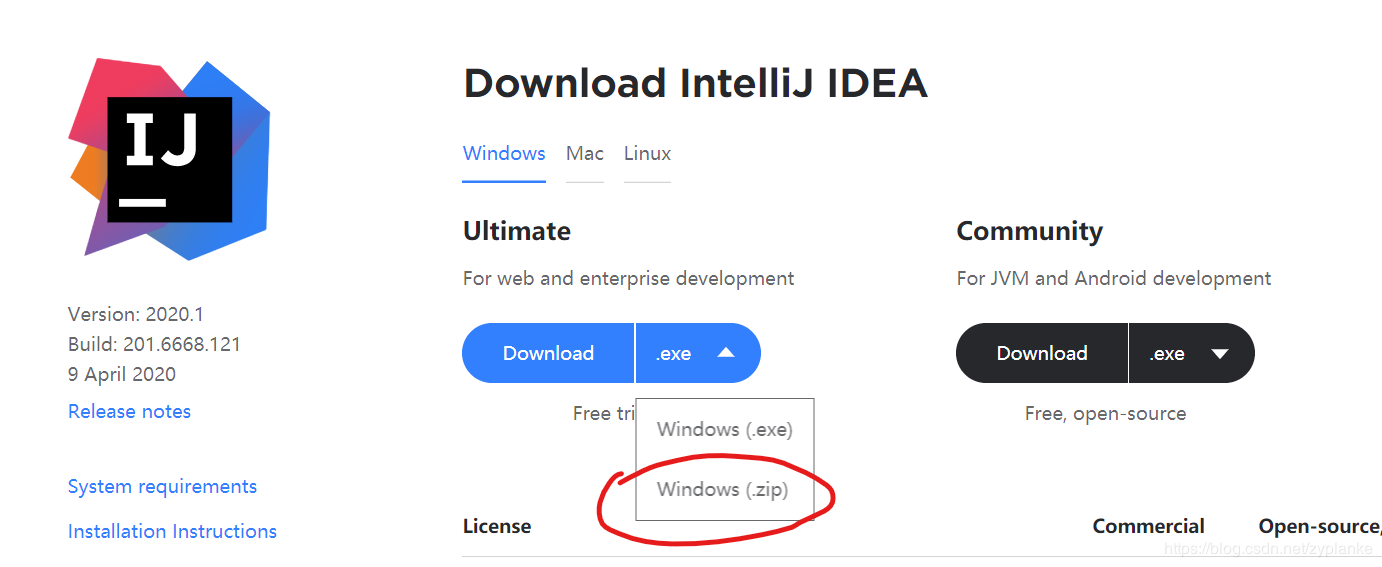Viewport: 1382px width, 567px height.
Task: Select the Windows tab
Action: tap(504, 154)
